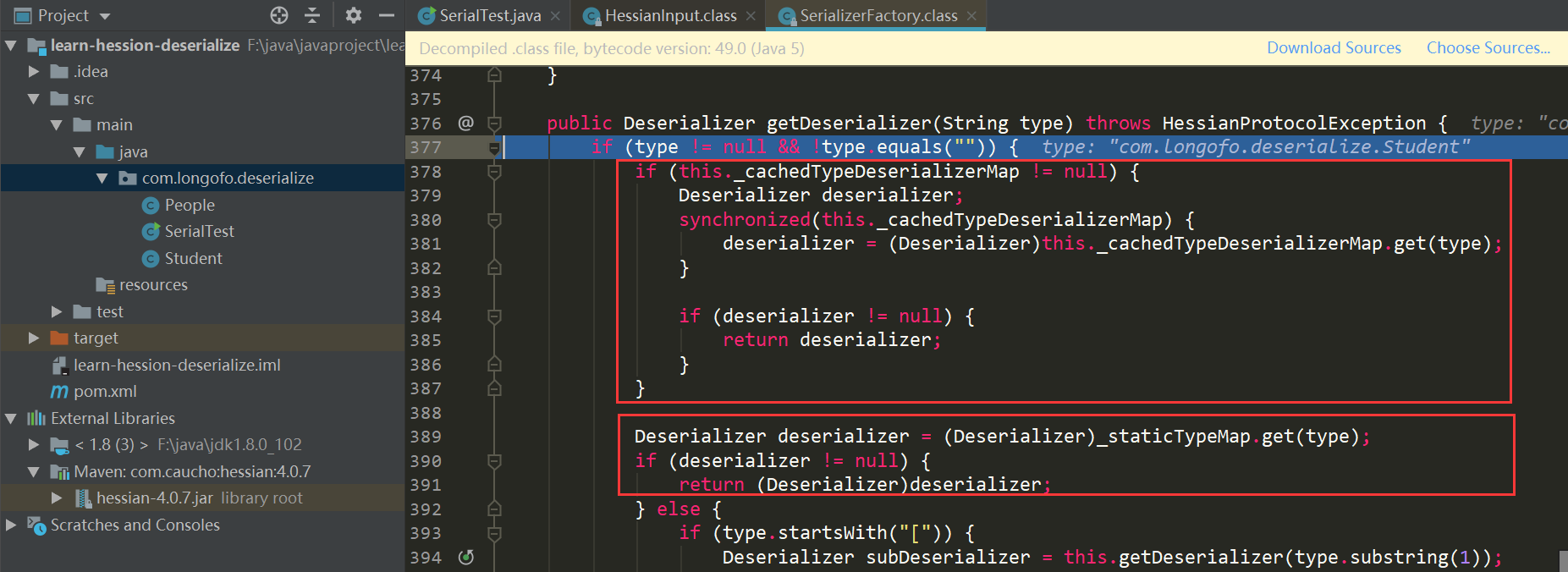
Task: Click the collapse all icon in Project panel
Action: point(312,15)
